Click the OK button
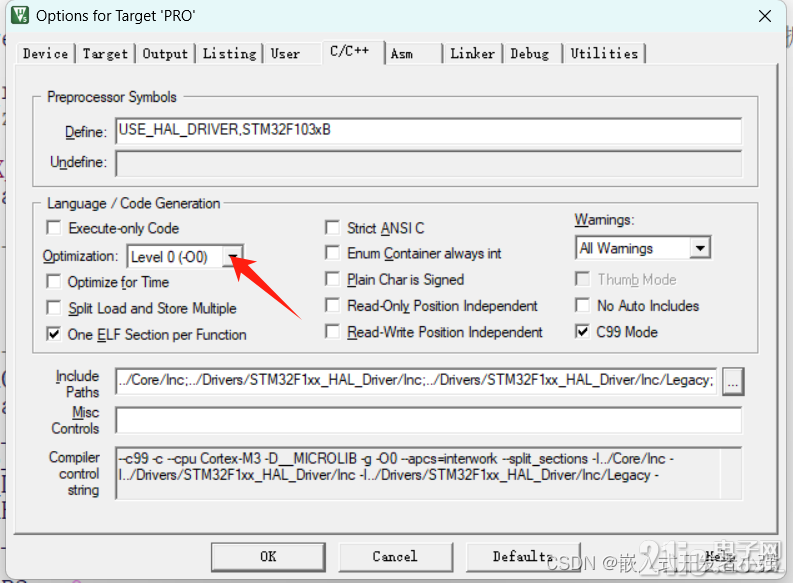 click(268, 557)
